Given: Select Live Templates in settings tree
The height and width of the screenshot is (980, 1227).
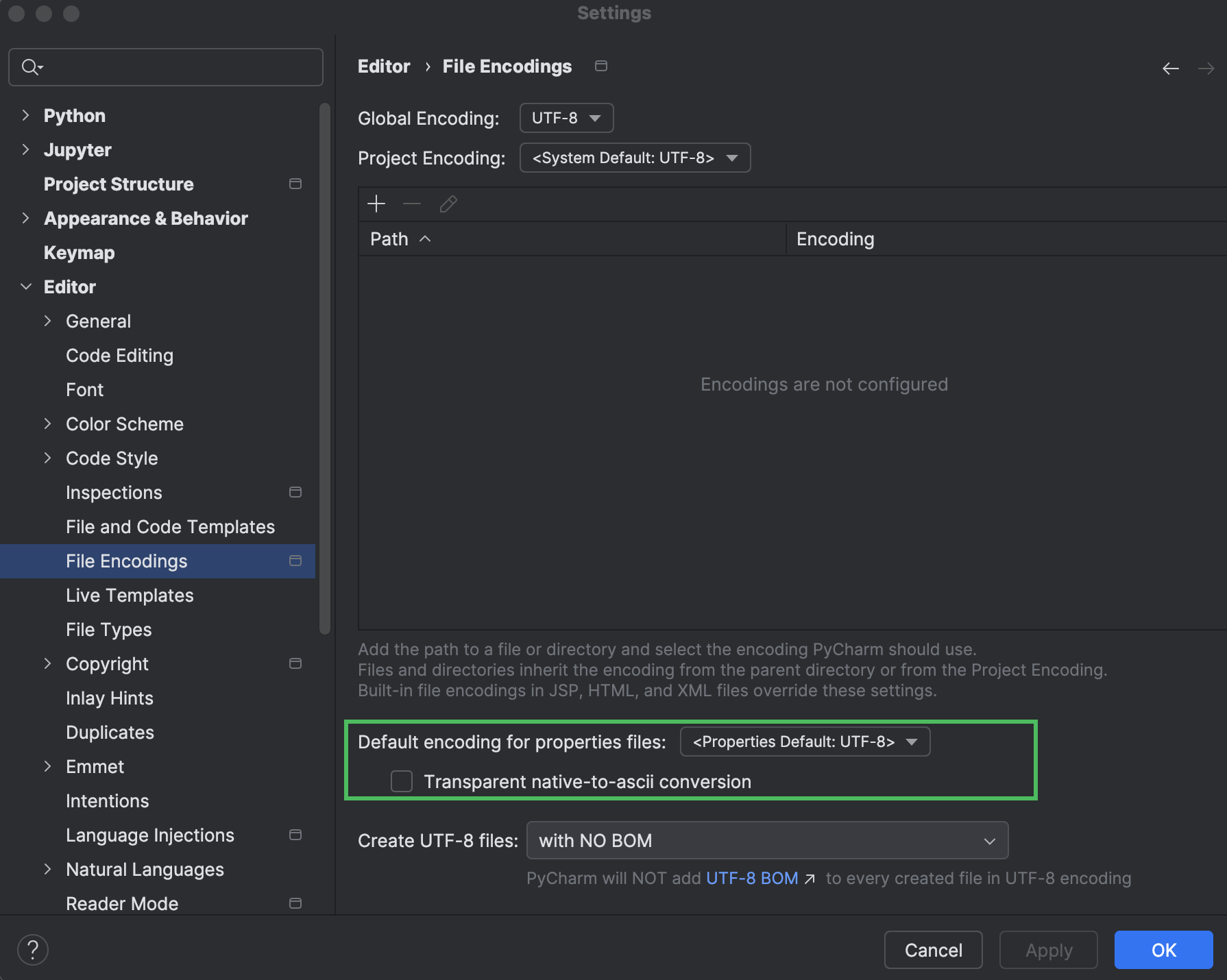Looking at the screenshot, I should [x=130, y=596].
